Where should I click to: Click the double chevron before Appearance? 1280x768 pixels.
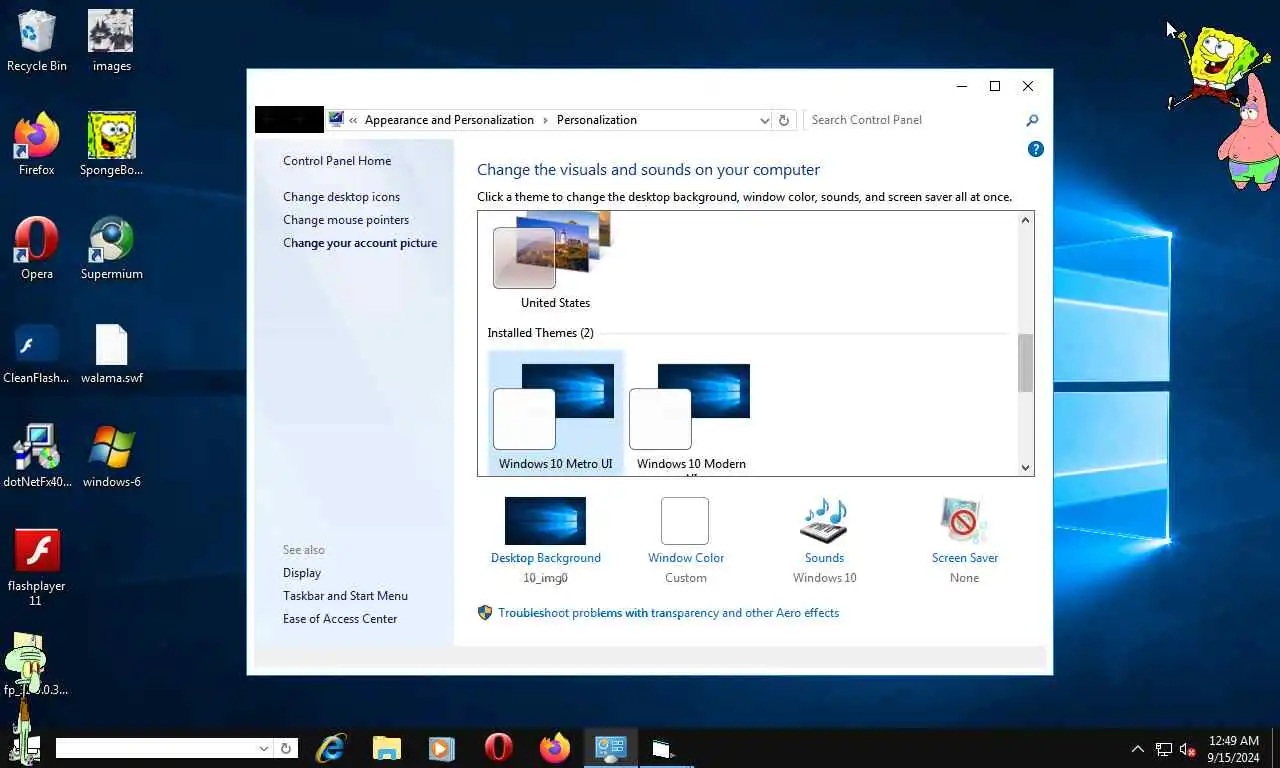tap(353, 120)
